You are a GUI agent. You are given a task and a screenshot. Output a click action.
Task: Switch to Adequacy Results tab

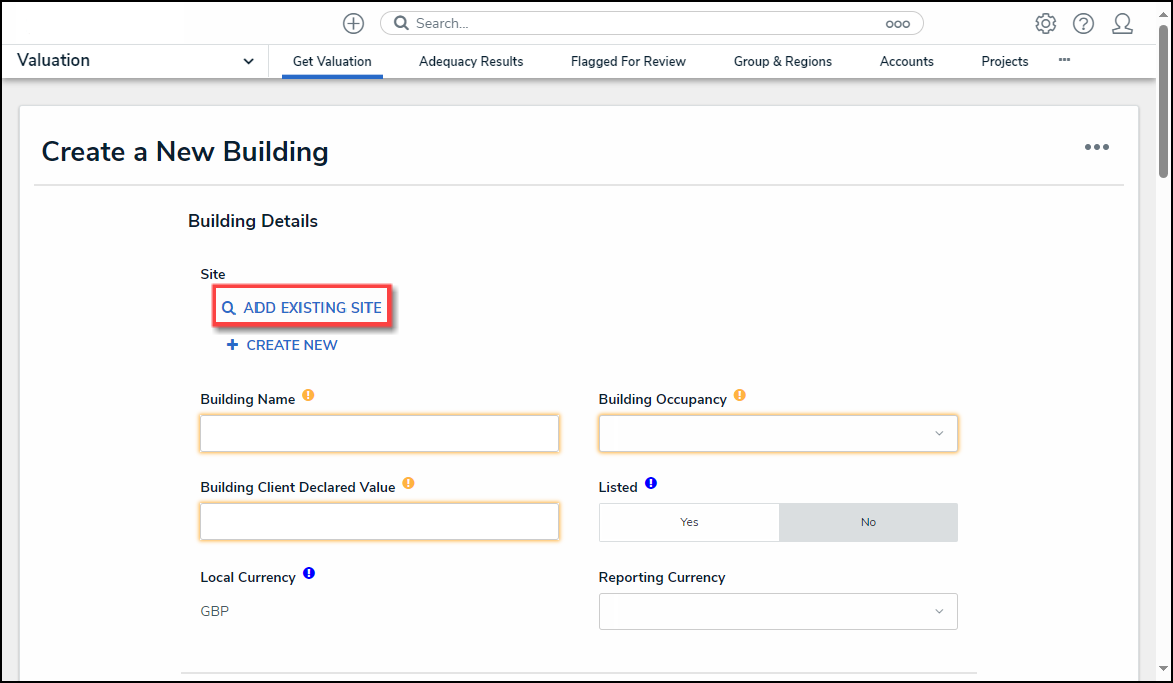[471, 61]
